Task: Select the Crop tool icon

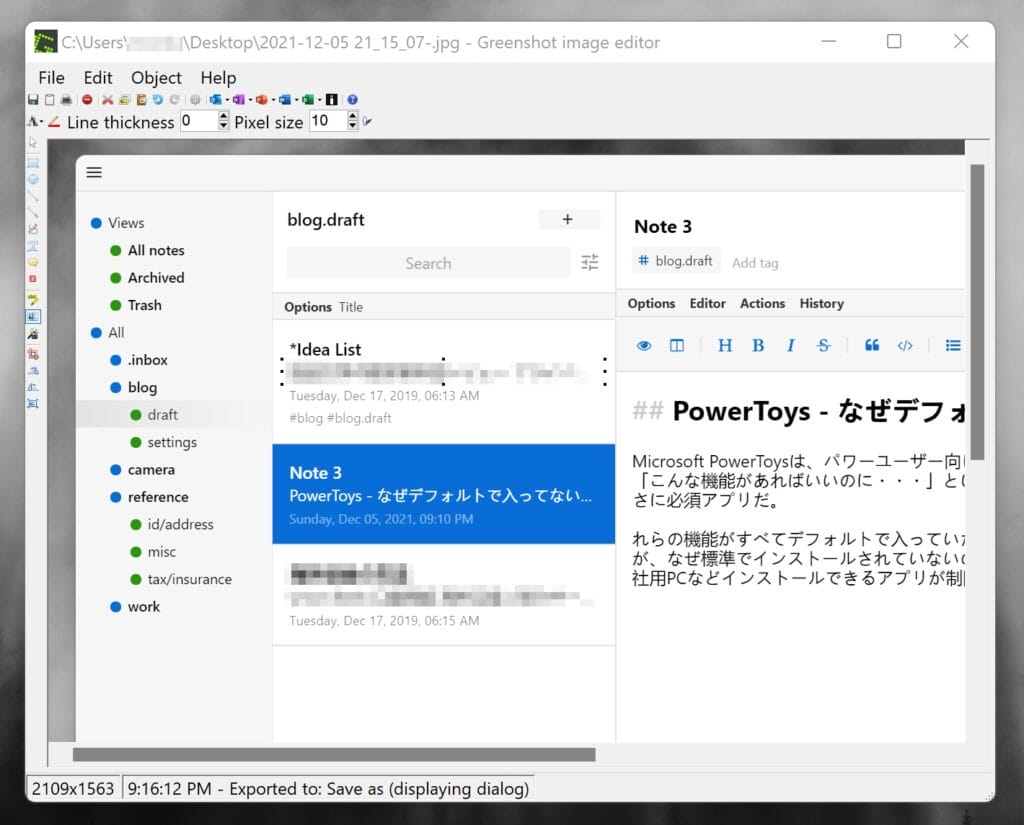Action: (x=33, y=353)
